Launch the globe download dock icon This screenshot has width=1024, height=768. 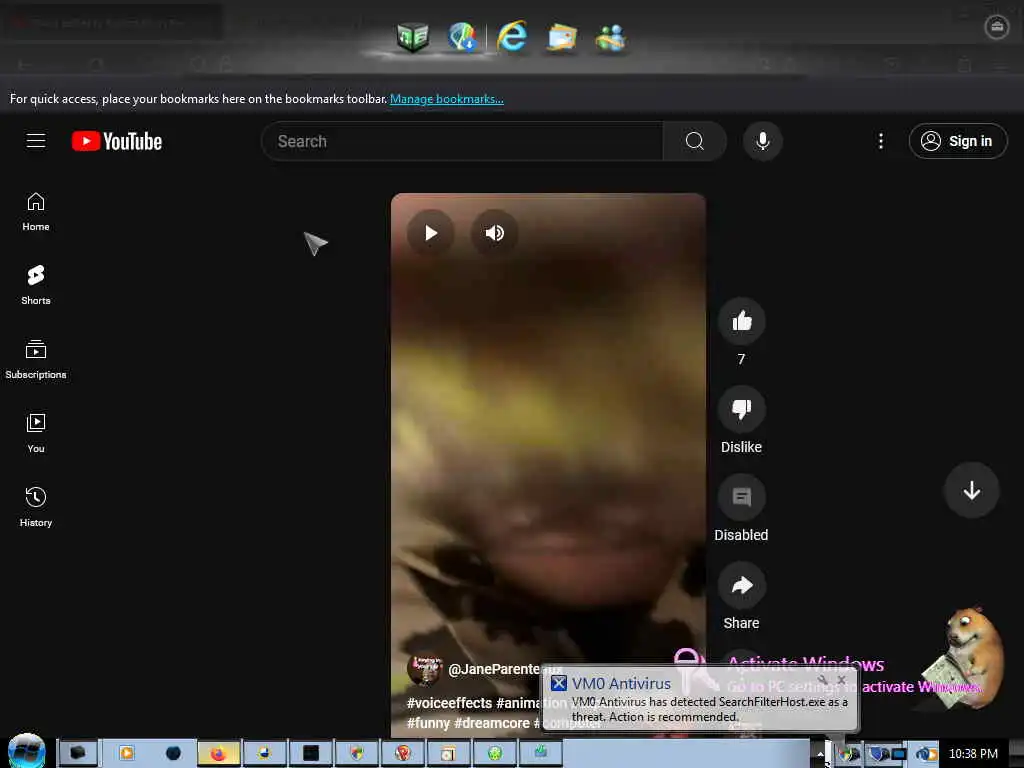(462, 37)
